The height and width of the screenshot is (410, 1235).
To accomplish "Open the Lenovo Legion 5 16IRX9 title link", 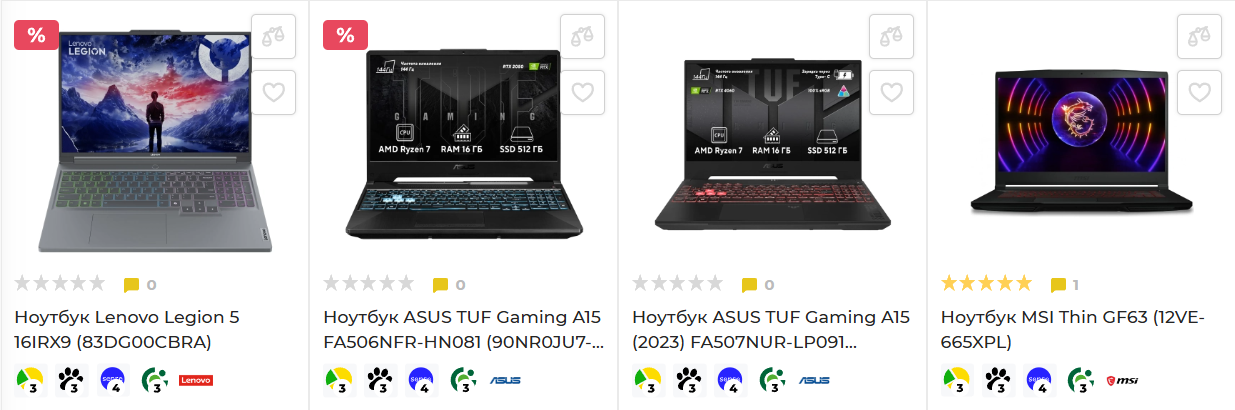I will coord(127,330).
